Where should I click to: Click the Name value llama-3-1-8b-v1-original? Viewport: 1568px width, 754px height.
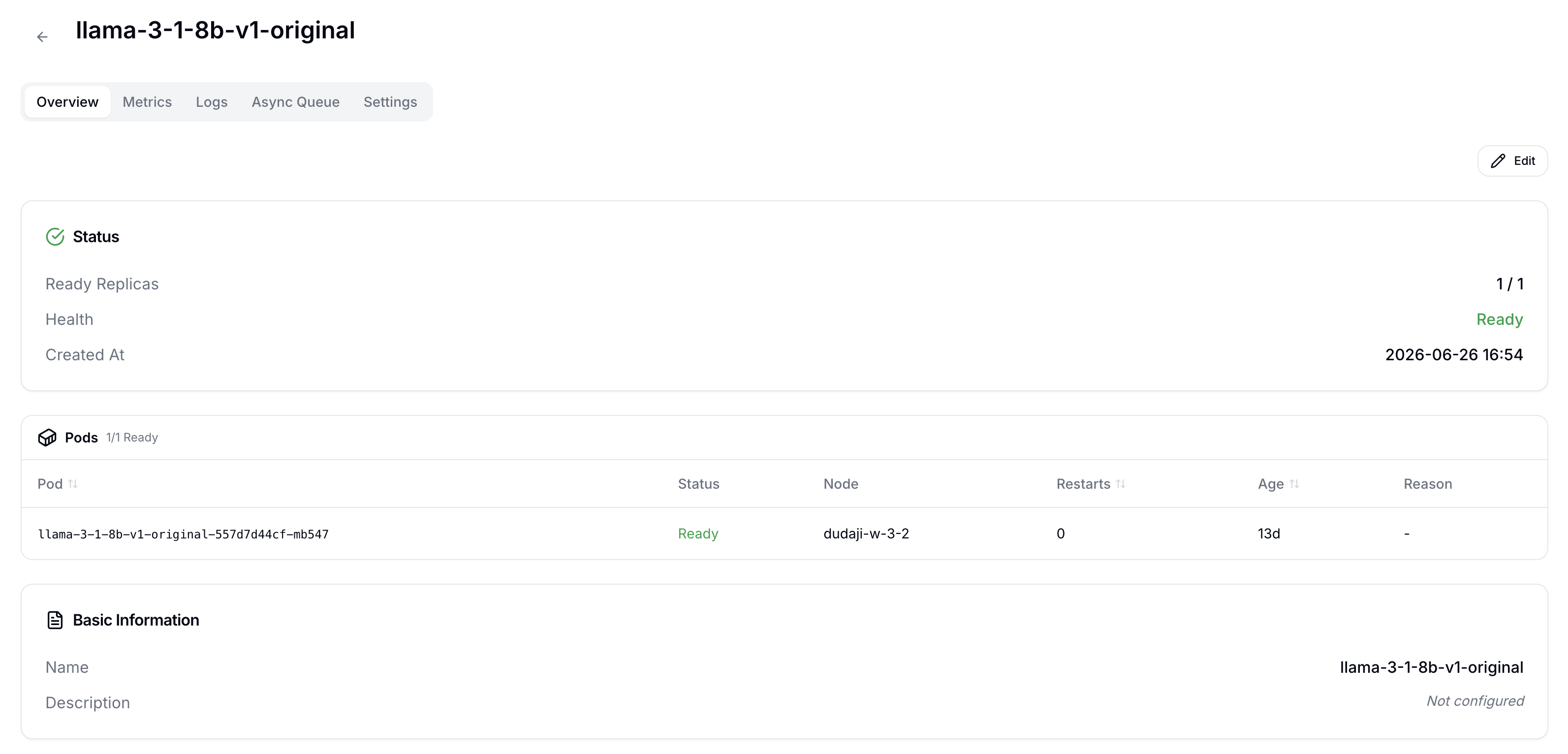coord(1432,667)
